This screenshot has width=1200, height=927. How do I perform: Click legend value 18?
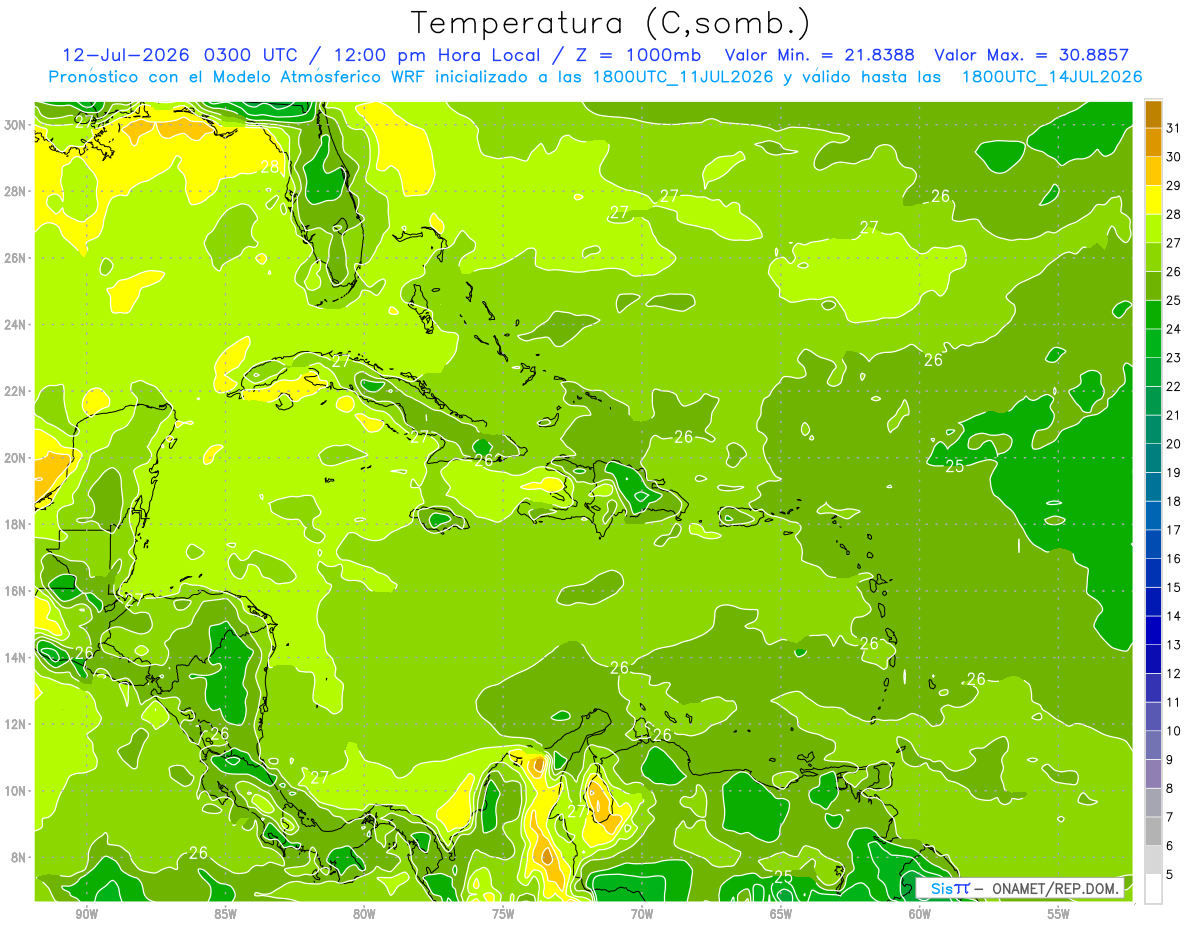click(1174, 501)
